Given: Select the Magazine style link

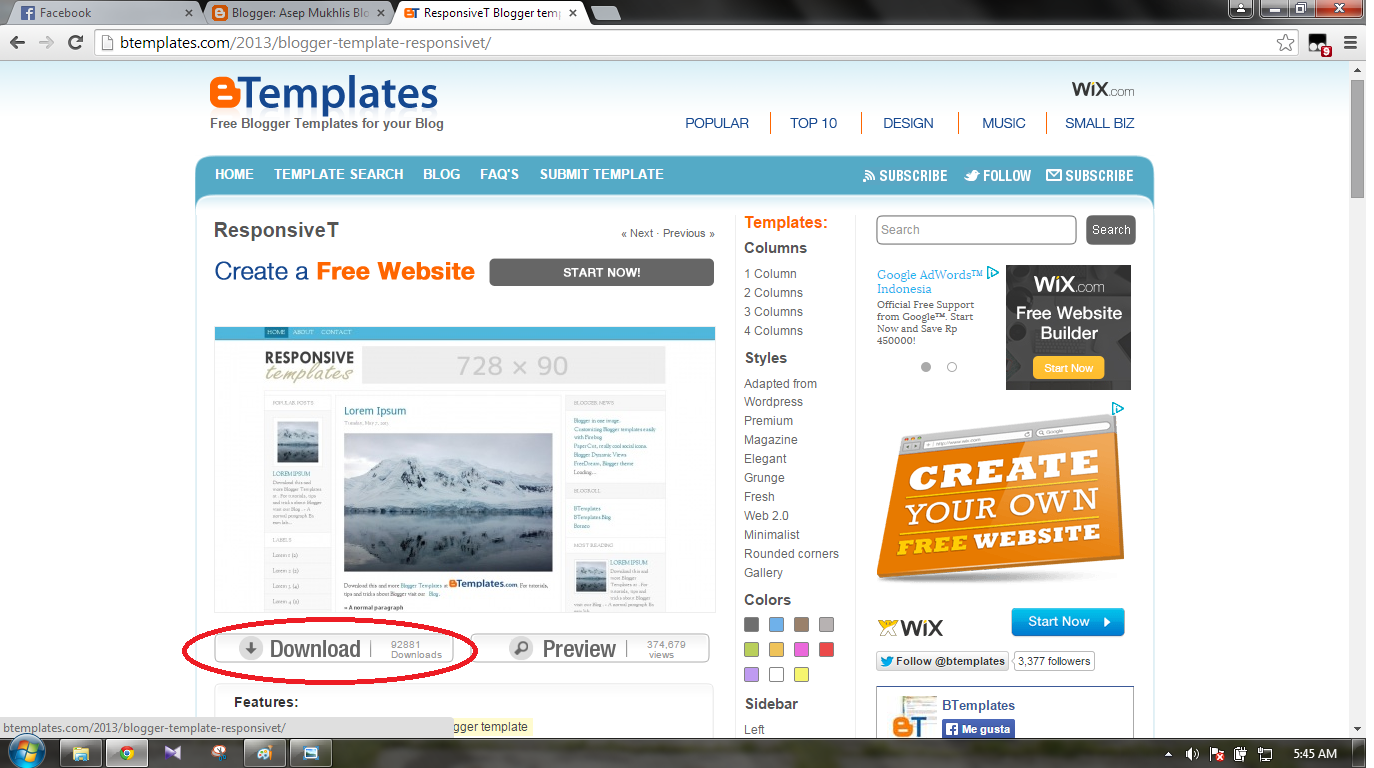Looking at the screenshot, I should coord(770,440).
